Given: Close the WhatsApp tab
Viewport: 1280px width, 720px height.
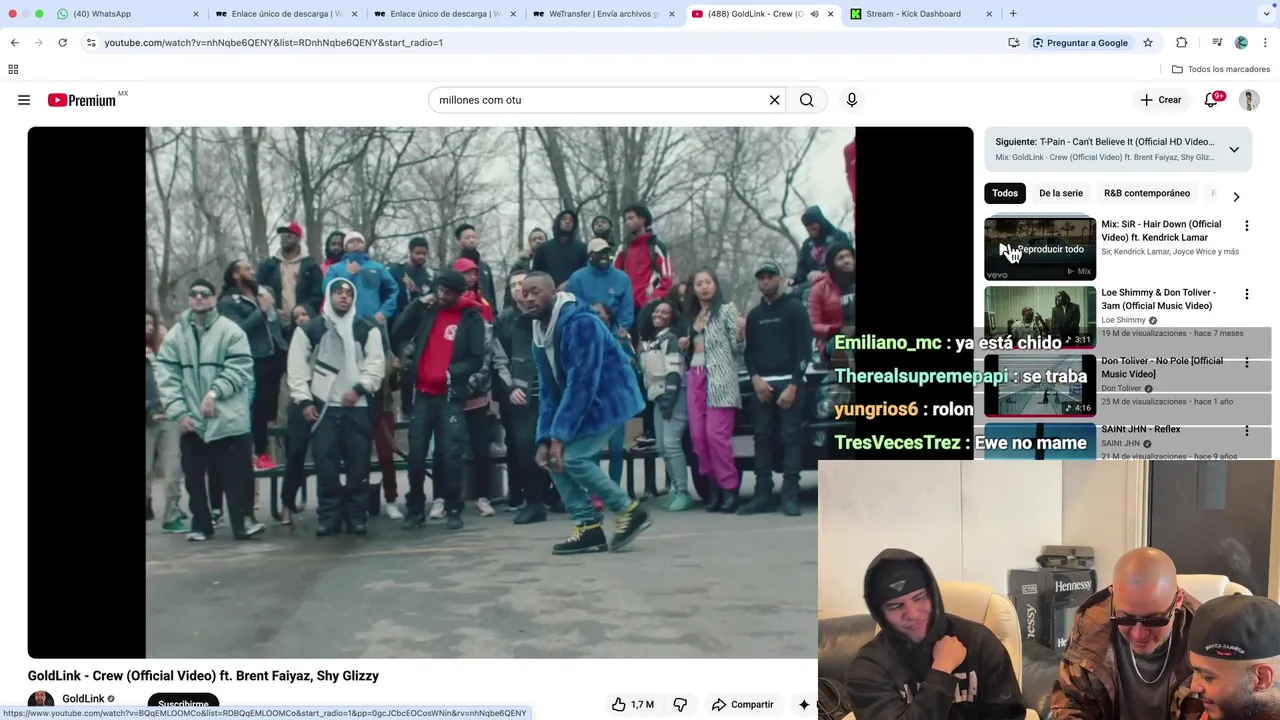Looking at the screenshot, I should [195, 14].
